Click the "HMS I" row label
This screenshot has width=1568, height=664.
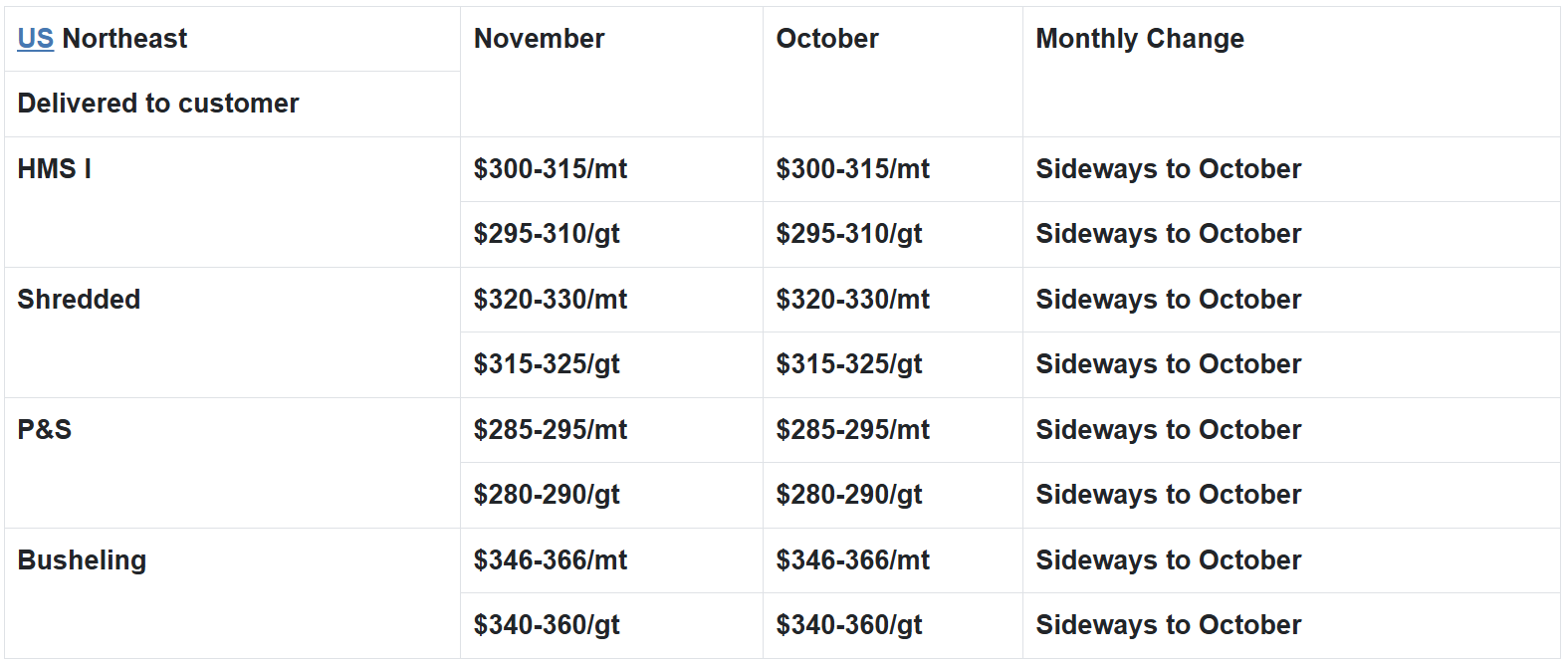(x=55, y=169)
